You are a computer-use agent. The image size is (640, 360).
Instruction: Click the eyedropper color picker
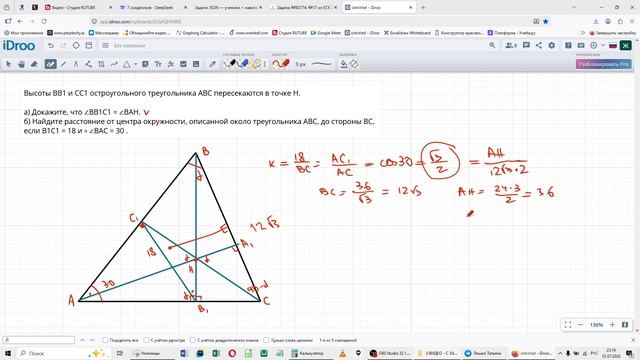pos(212,64)
